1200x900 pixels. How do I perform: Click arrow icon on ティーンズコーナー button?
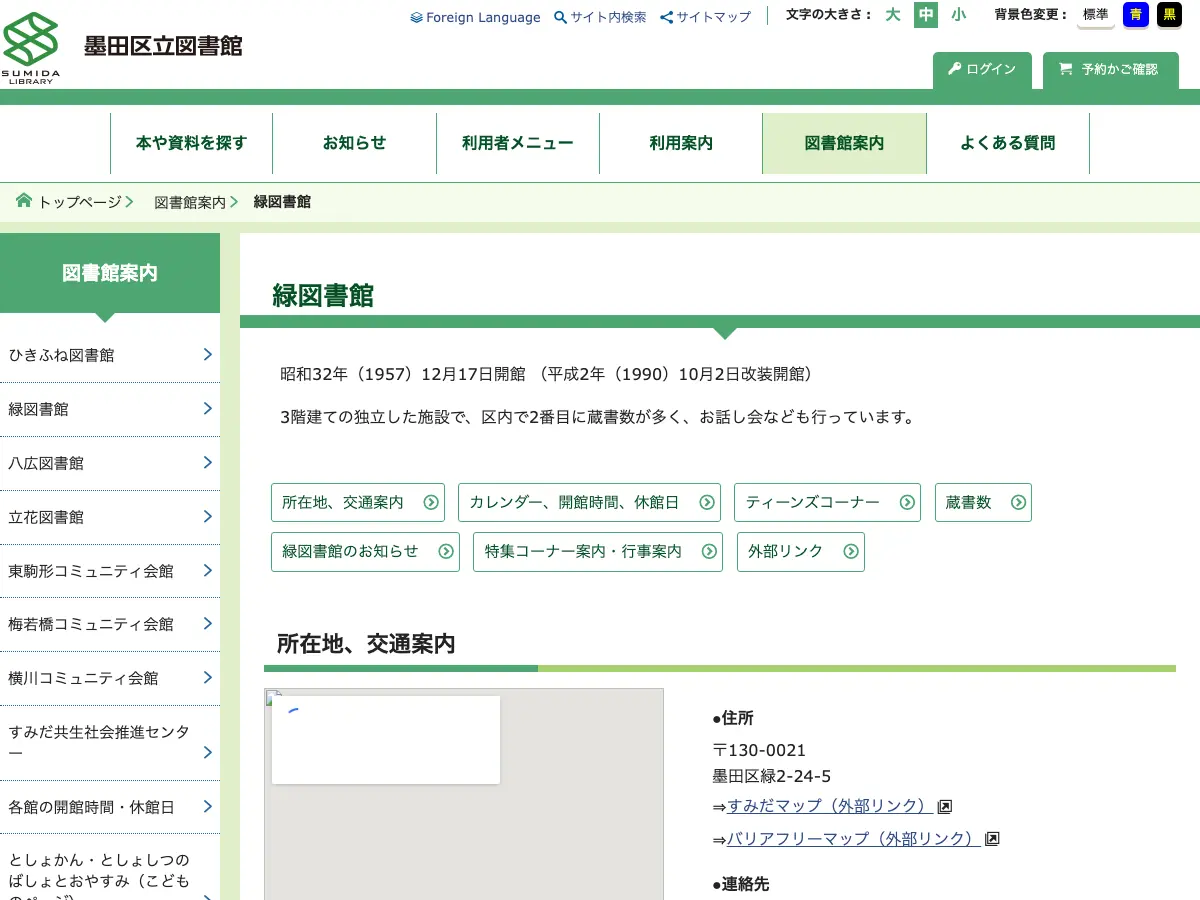pyautogui.click(x=907, y=502)
